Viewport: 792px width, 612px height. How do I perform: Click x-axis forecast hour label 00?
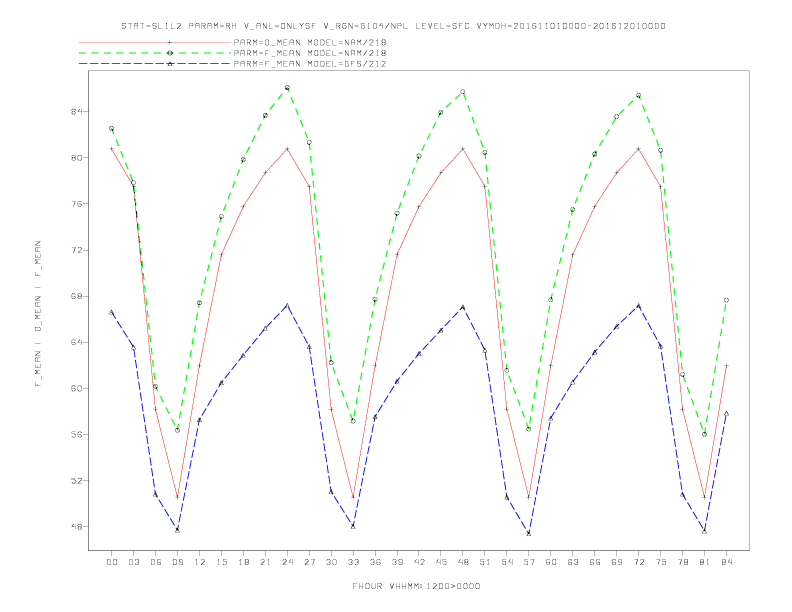tap(112, 562)
